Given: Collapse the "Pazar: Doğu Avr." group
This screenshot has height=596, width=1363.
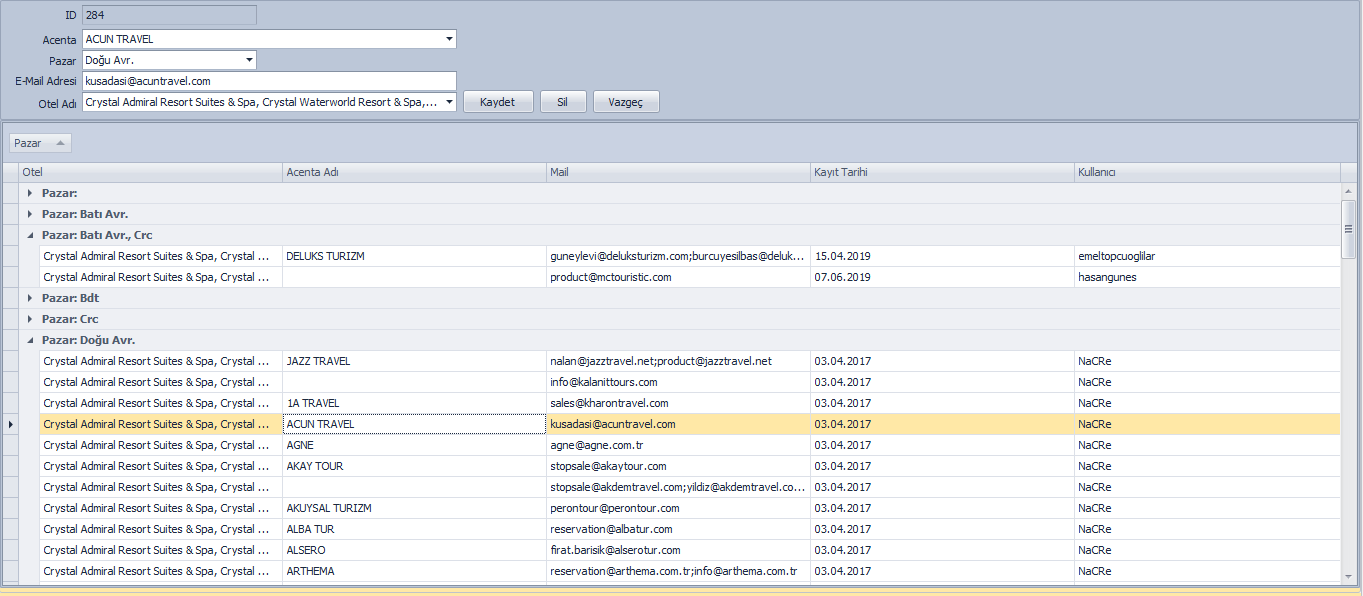Looking at the screenshot, I should click(30, 340).
